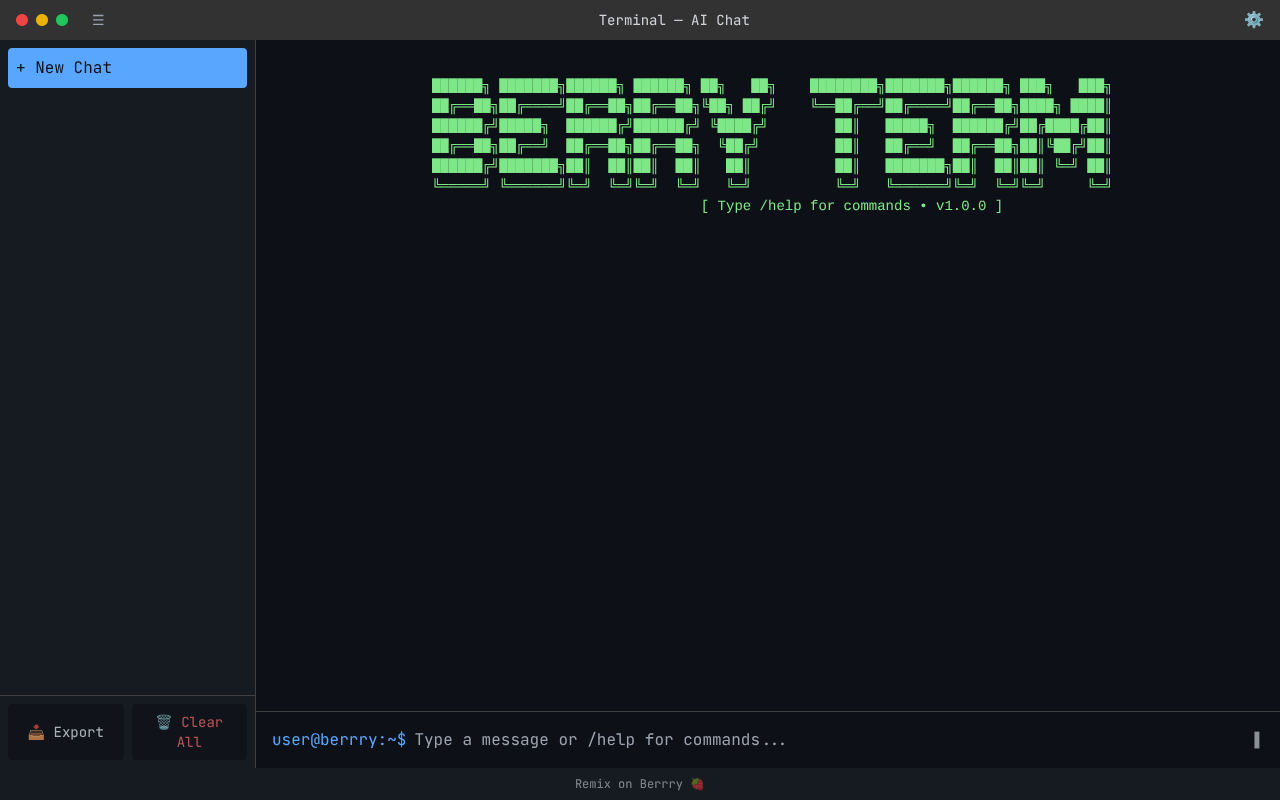Click the green ASCII art banner

770,134
